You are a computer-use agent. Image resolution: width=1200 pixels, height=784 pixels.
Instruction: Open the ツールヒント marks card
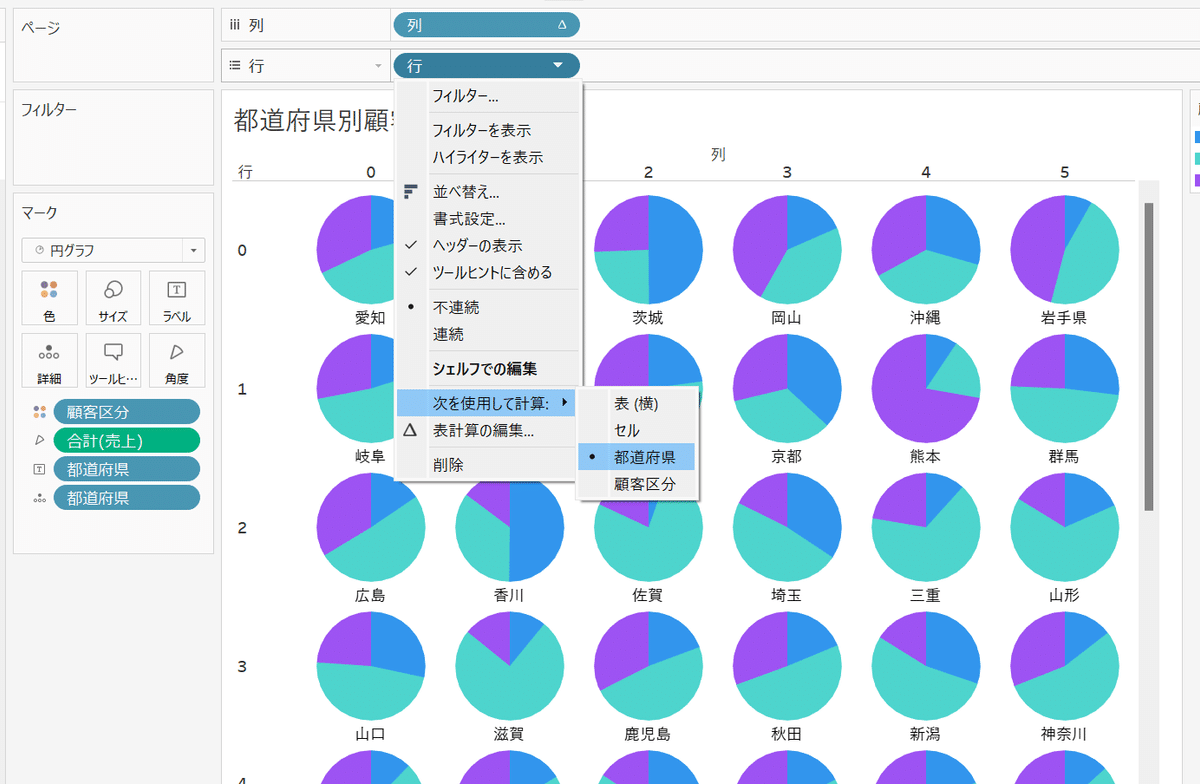pos(113,360)
